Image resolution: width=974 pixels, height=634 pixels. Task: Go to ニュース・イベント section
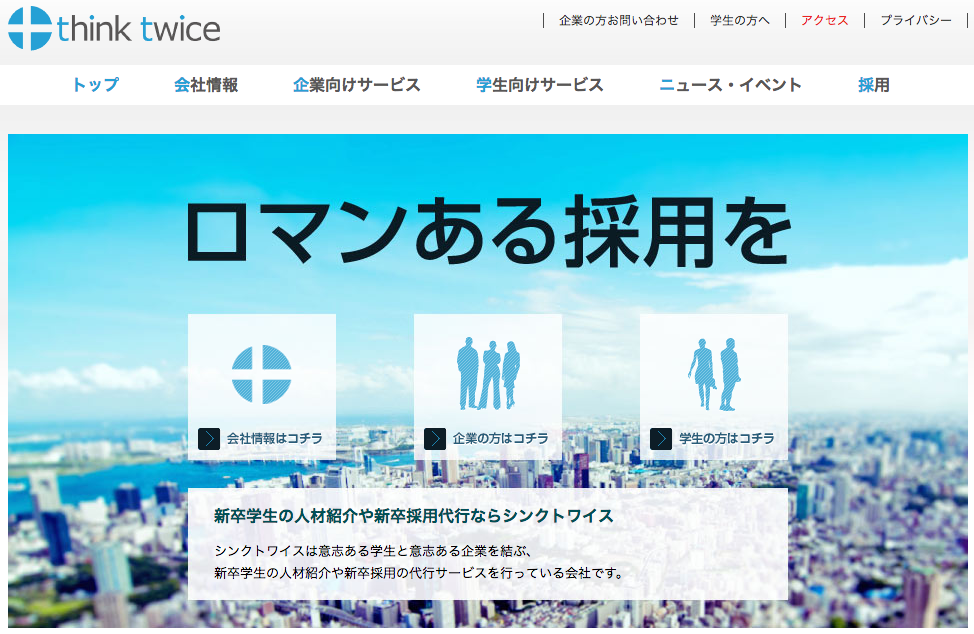tap(731, 85)
